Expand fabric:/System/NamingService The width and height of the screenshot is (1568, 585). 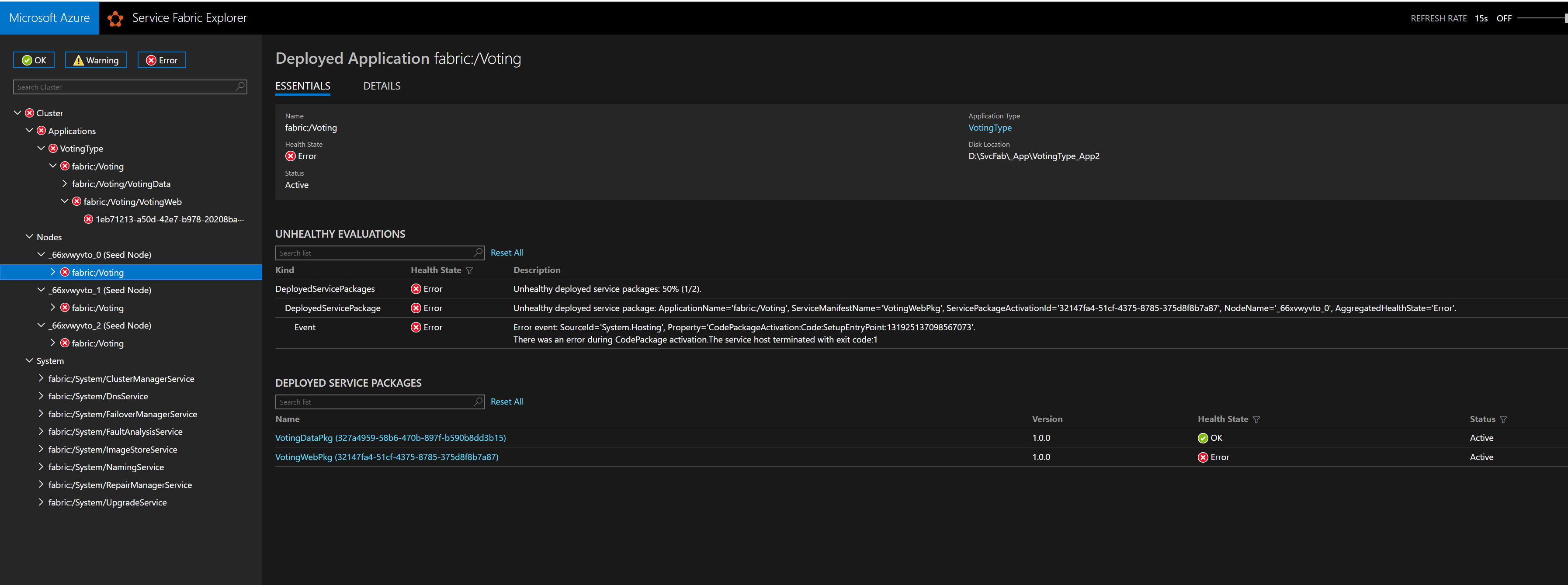point(41,466)
